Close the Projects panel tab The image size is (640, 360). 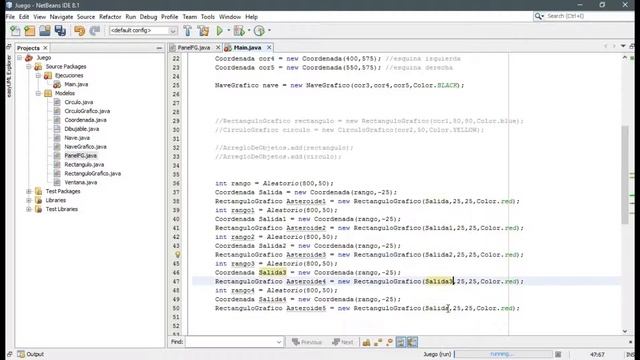click(x=45, y=48)
